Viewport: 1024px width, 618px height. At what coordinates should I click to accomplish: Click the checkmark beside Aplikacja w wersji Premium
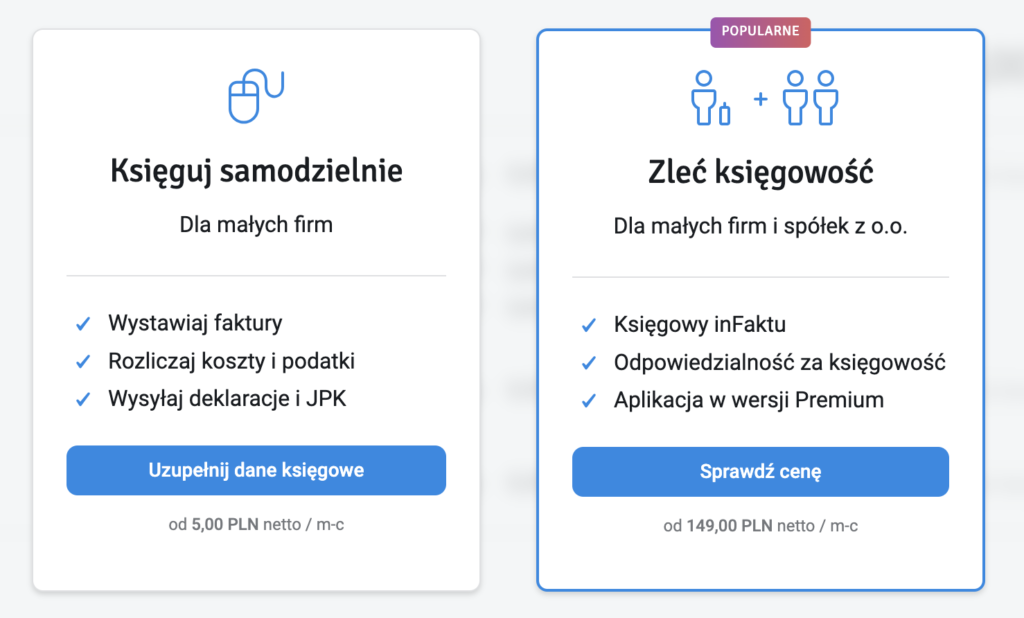click(589, 401)
